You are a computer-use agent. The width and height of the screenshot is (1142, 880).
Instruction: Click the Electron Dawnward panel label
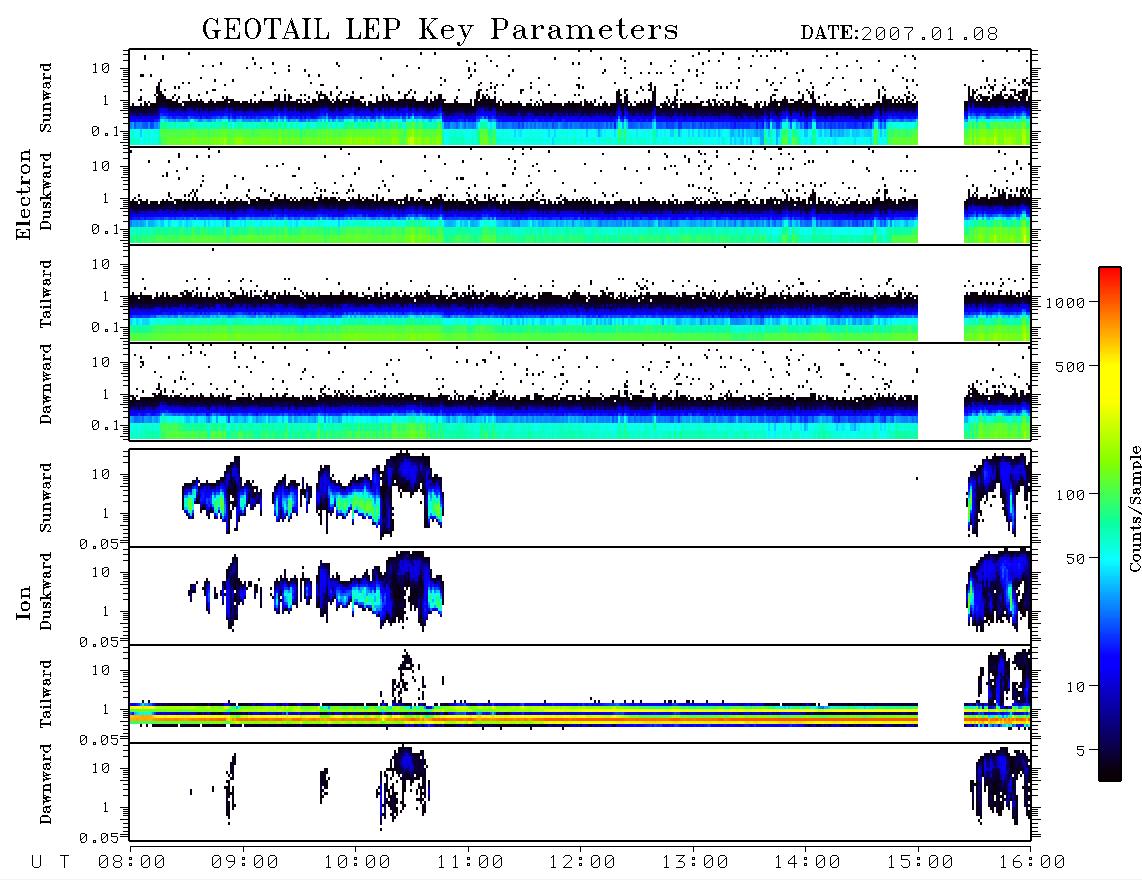(46, 384)
